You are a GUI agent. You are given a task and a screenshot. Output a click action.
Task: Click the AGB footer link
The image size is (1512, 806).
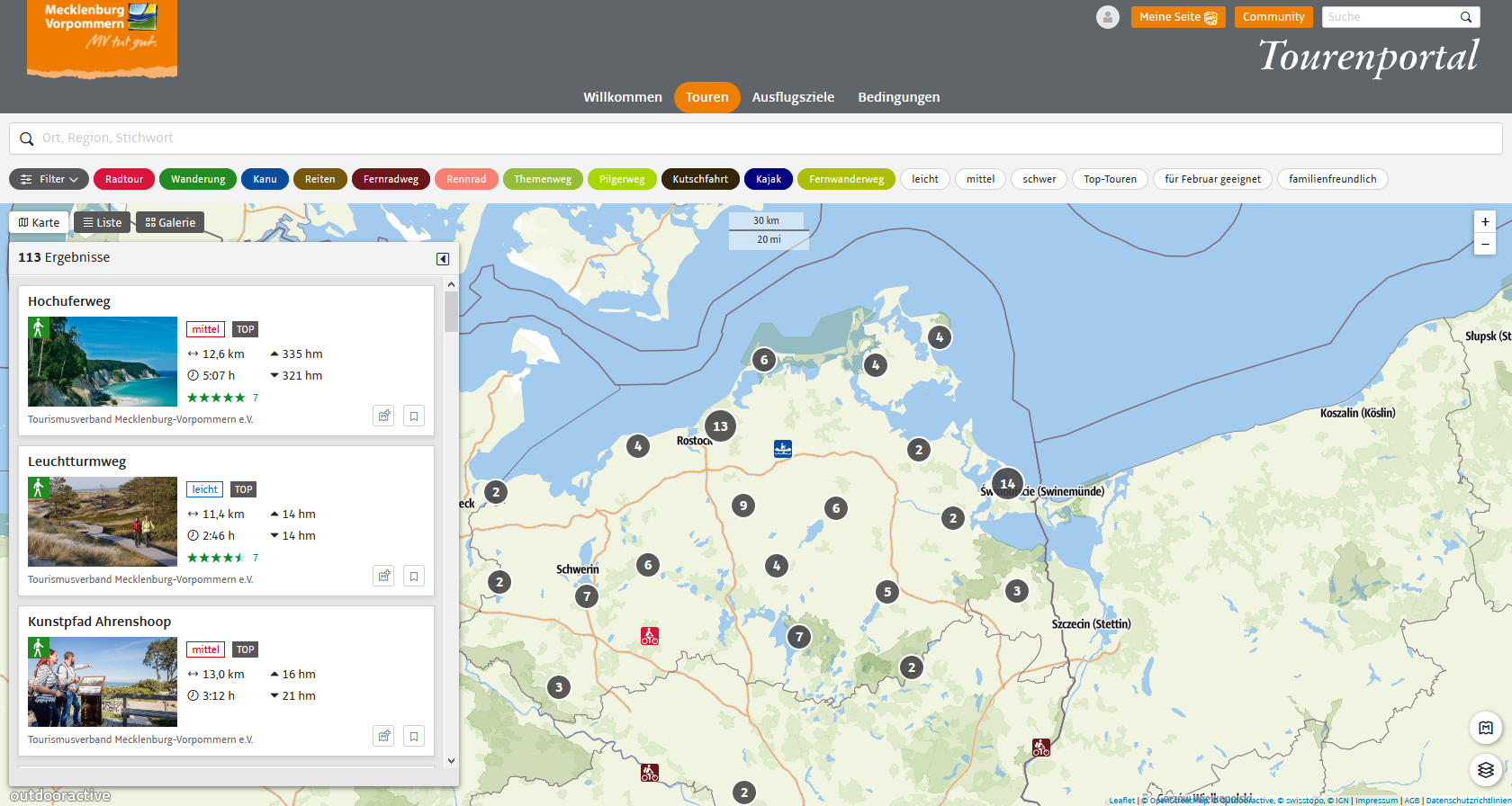point(1412,801)
